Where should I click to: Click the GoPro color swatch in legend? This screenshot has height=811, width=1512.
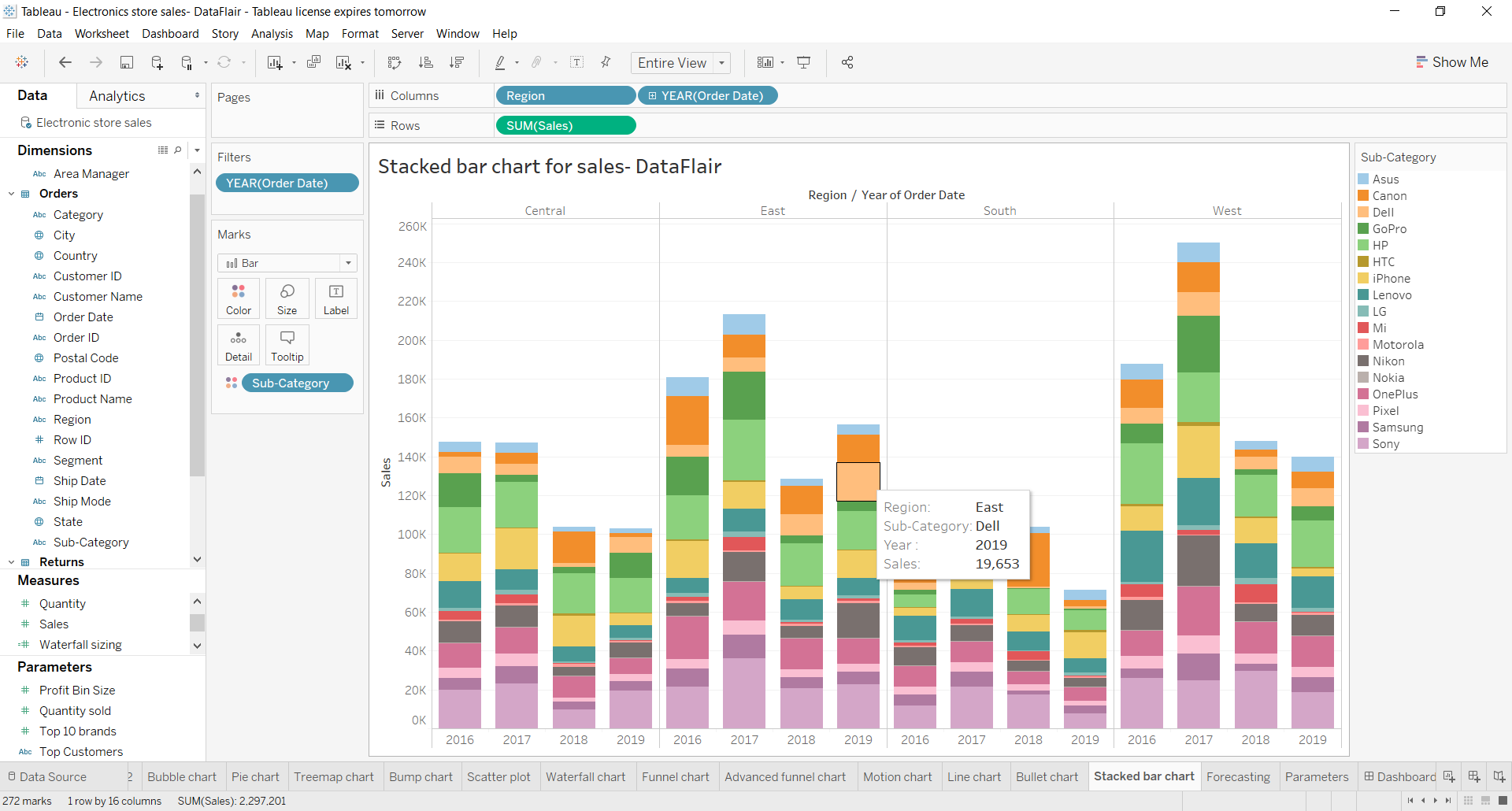point(1363,229)
